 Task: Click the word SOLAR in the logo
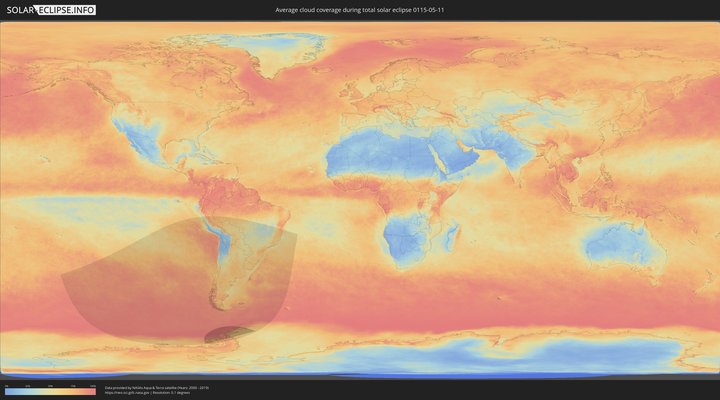tap(20, 9)
